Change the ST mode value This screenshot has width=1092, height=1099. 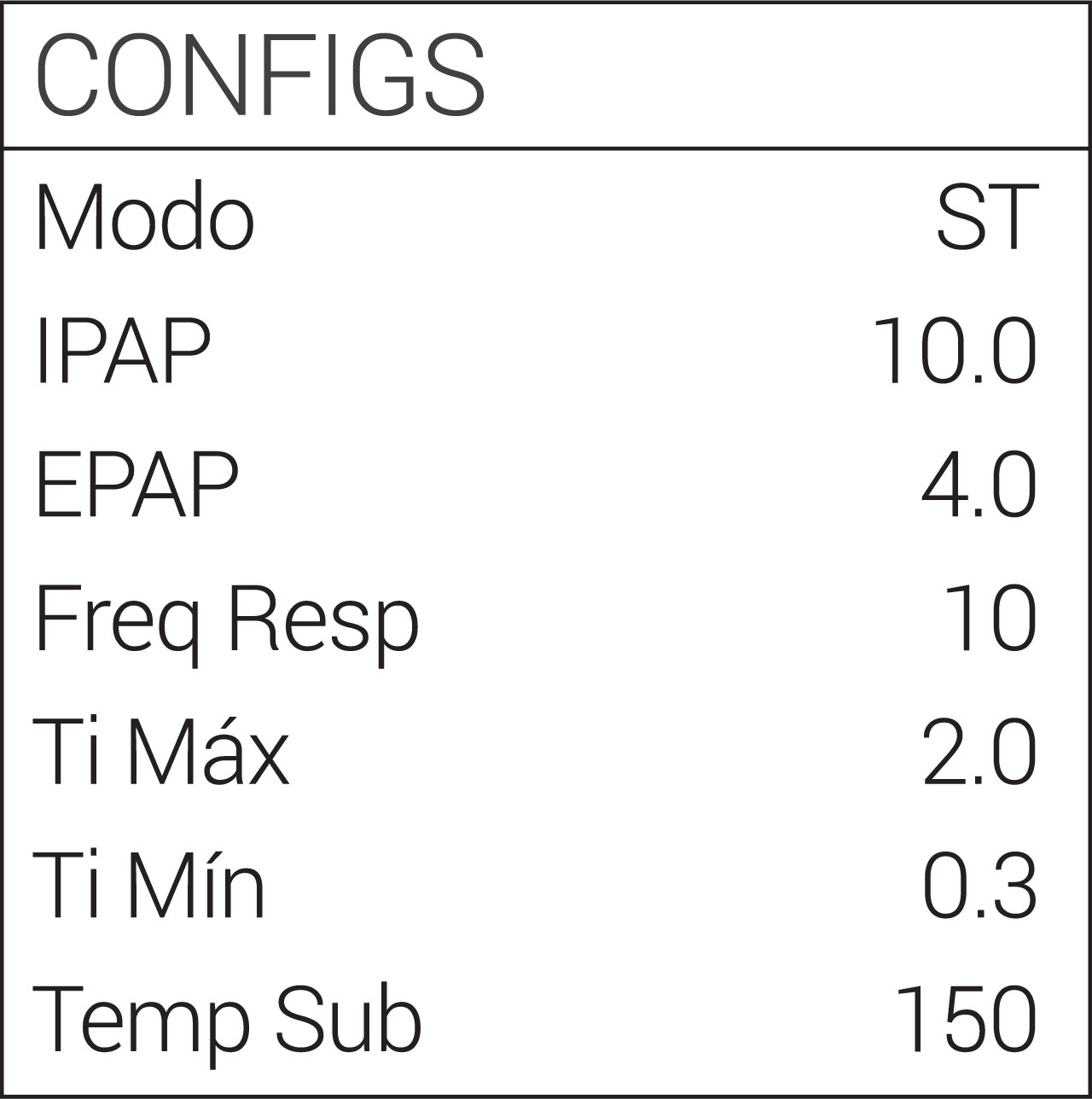coord(988,217)
